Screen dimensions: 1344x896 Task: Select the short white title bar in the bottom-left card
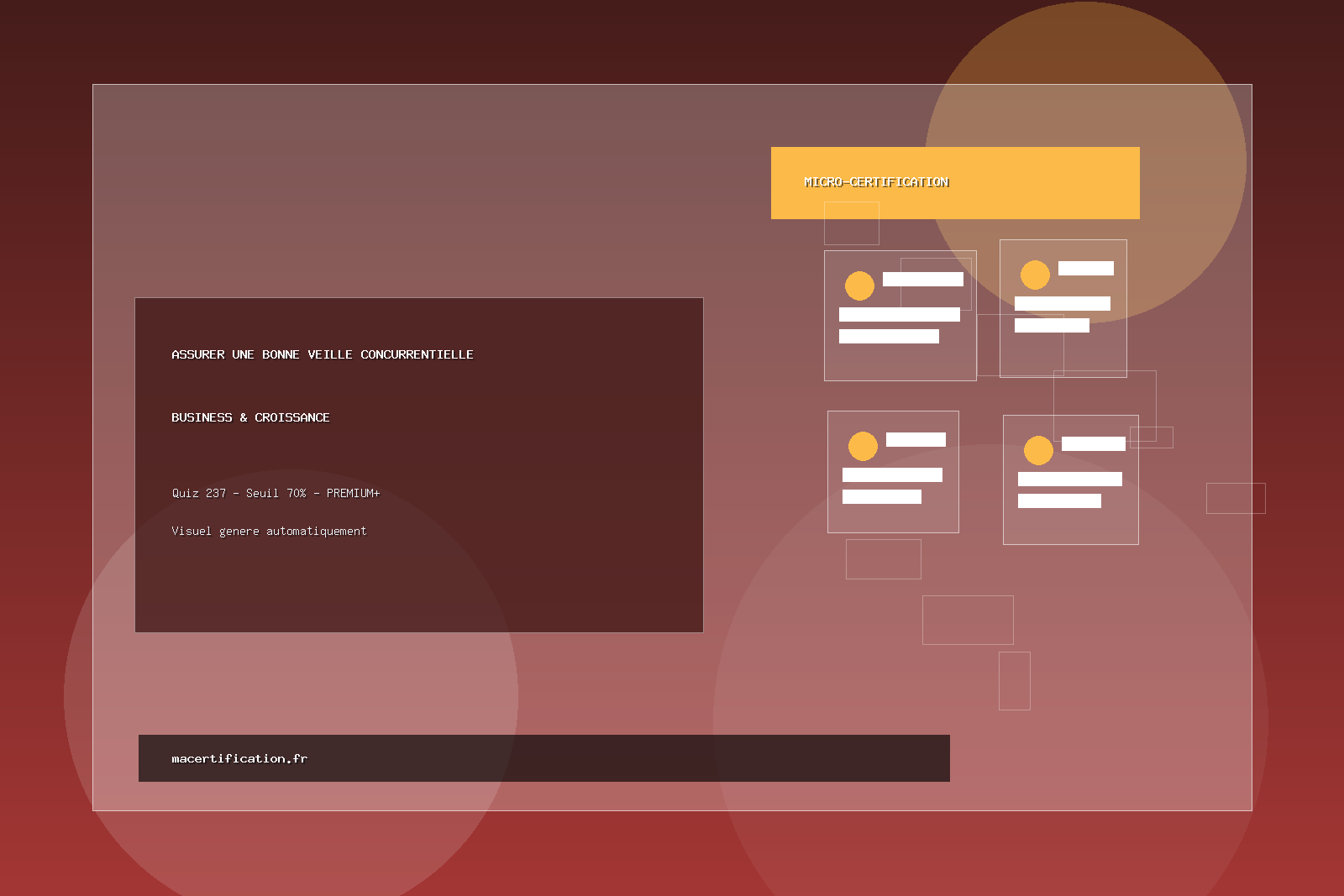[916, 439]
